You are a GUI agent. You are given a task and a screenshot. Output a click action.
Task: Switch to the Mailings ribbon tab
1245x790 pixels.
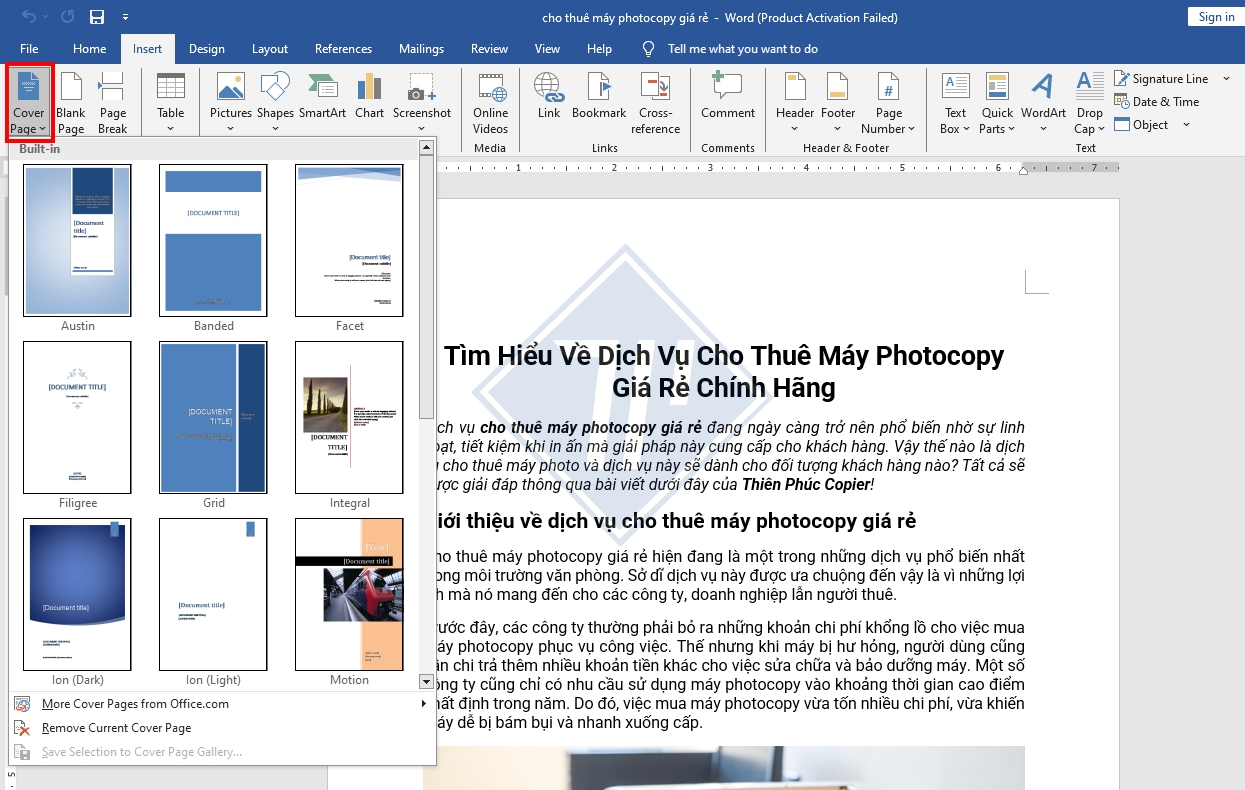click(x=421, y=48)
